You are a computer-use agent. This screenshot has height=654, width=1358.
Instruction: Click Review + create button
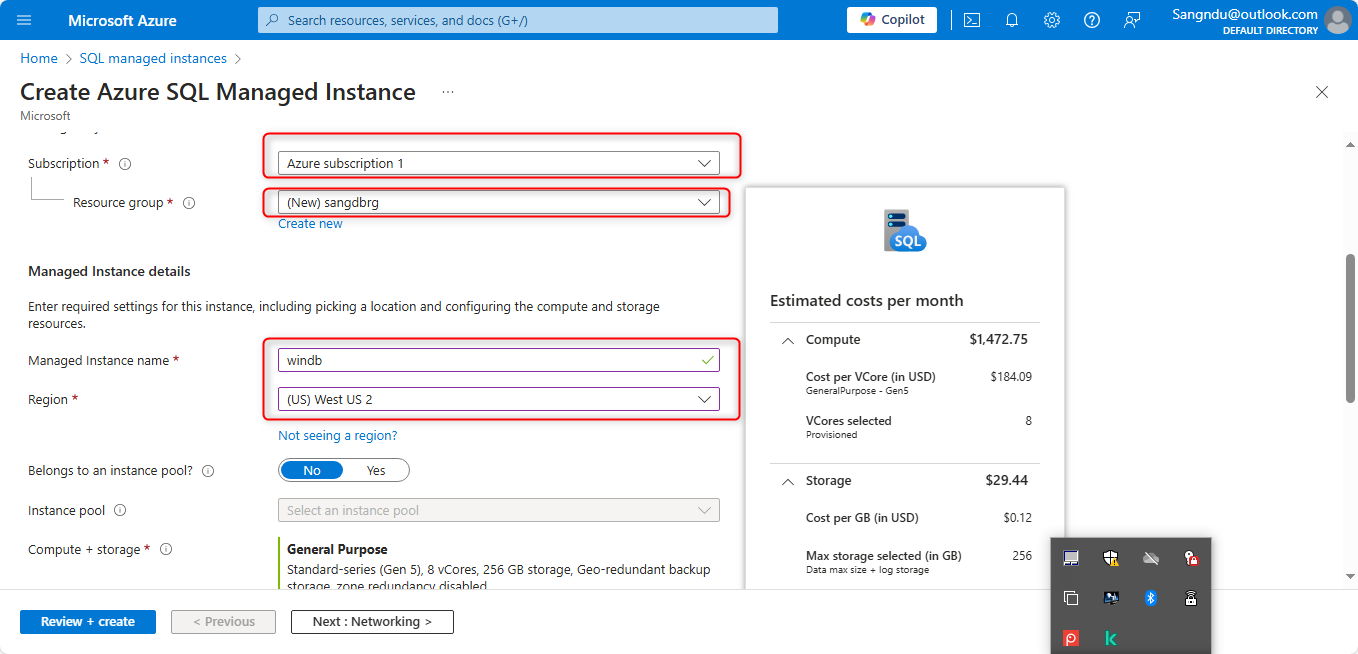[x=88, y=622]
